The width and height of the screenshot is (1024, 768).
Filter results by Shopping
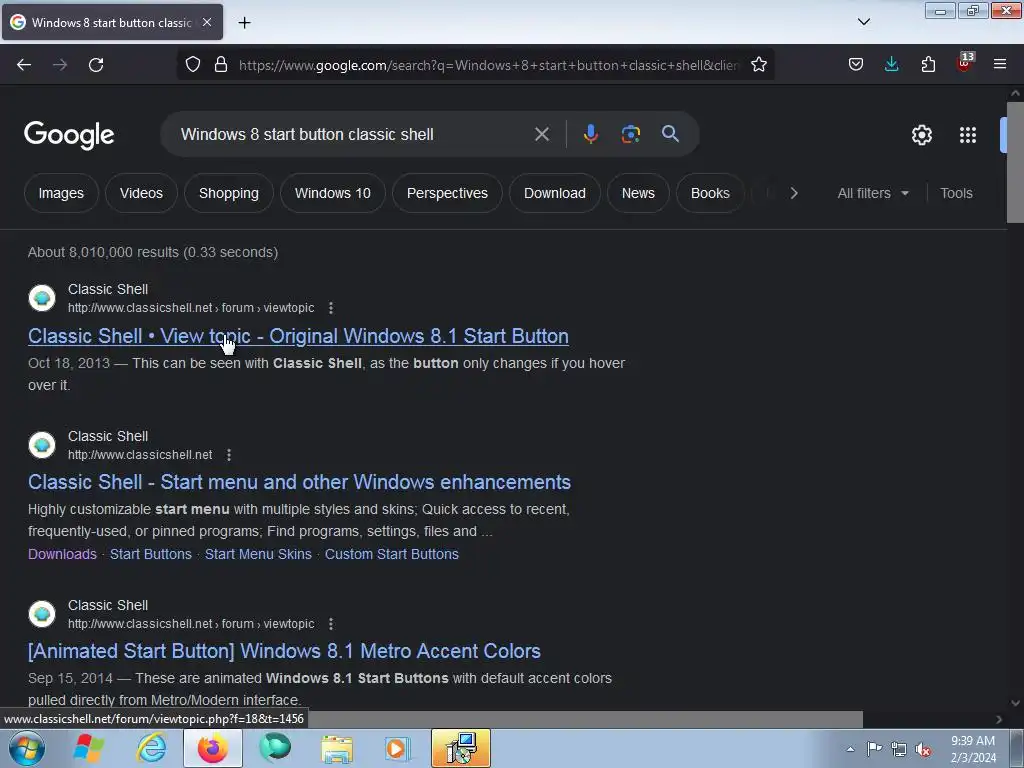(x=229, y=193)
